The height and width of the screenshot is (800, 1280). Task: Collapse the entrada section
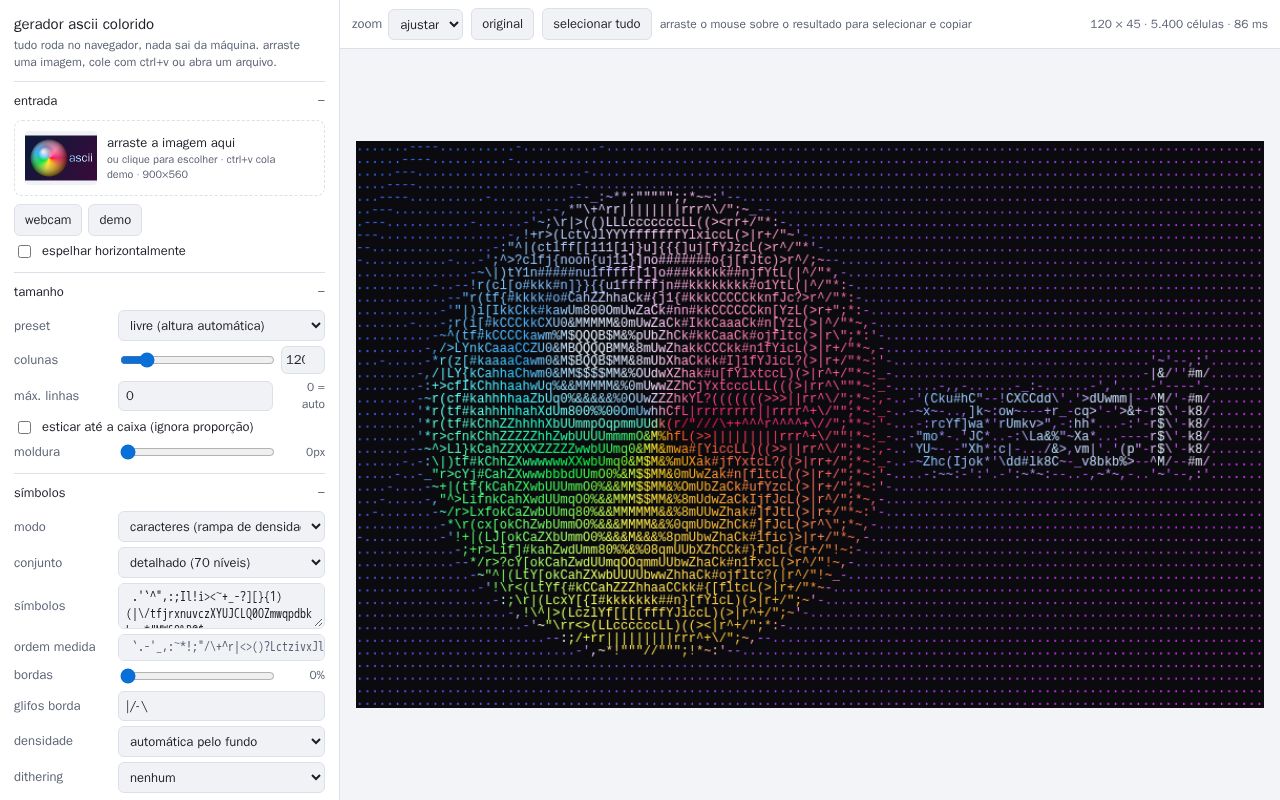click(x=169, y=101)
